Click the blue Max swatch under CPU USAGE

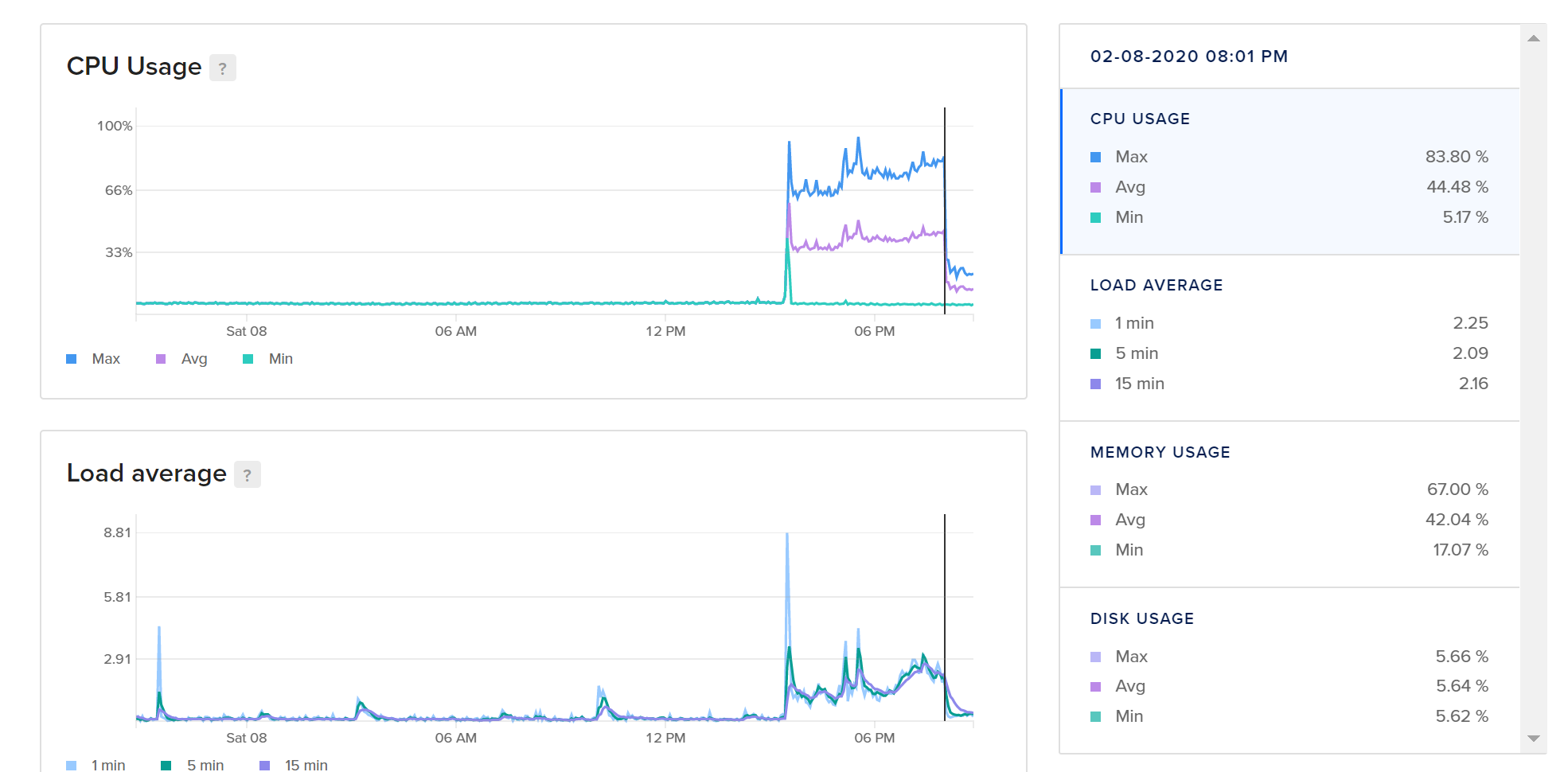point(1096,156)
